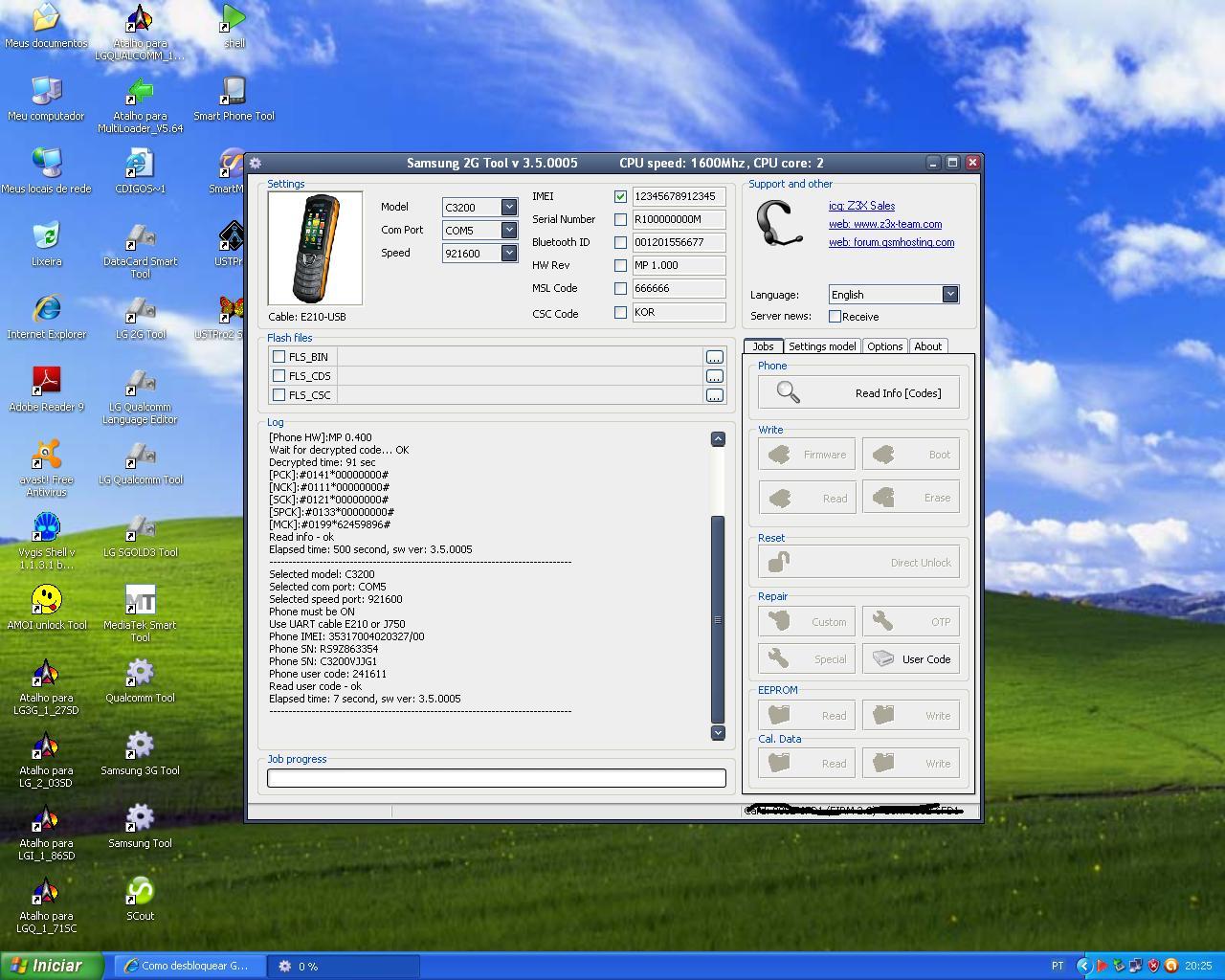Click the Job progress bar
The width and height of the screenshot is (1225, 980).
(496, 778)
